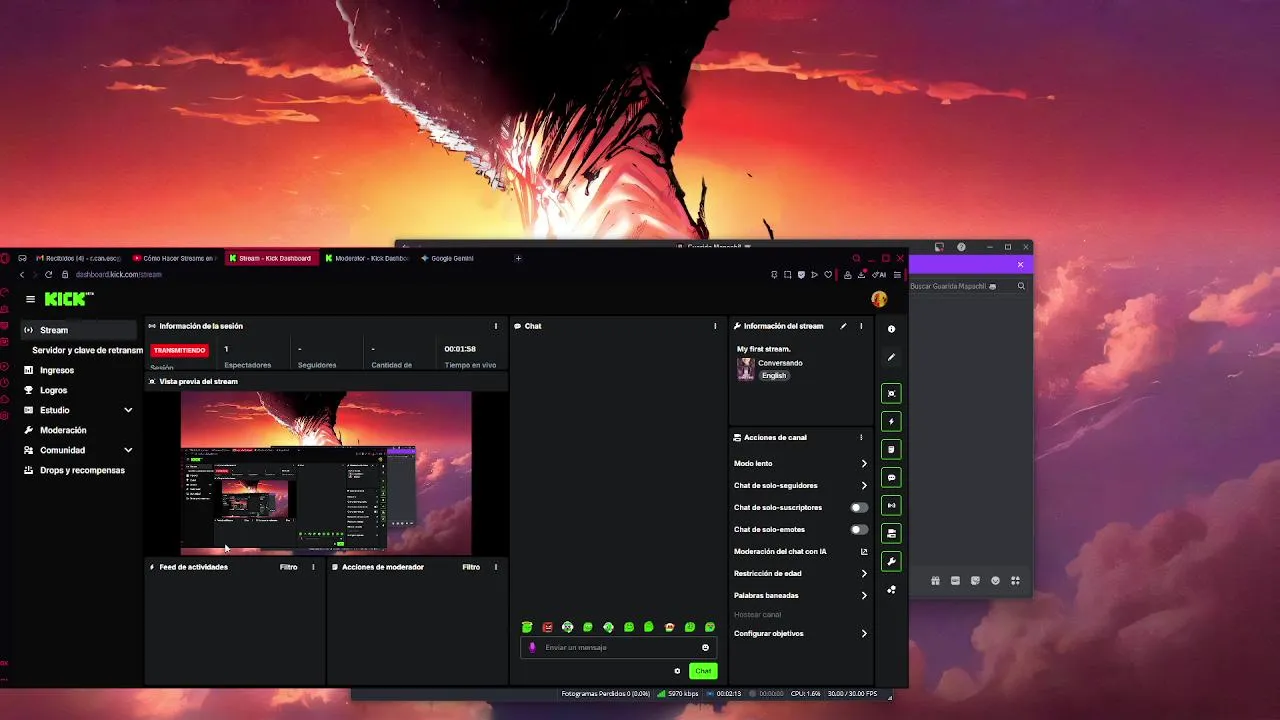Open the gift icon in Guarida Mapachil window
Screen dimensions: 1280x720
pos(935,581)
